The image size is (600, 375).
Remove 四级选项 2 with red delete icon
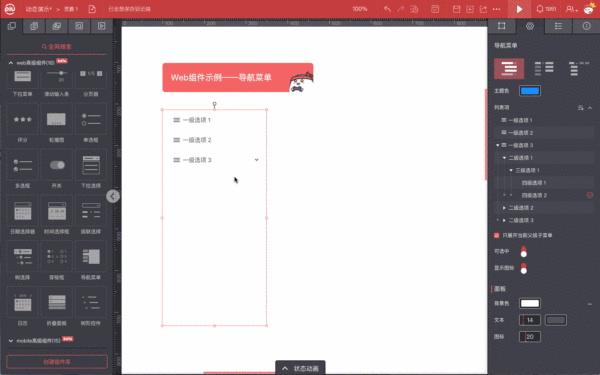coord(590,195)
